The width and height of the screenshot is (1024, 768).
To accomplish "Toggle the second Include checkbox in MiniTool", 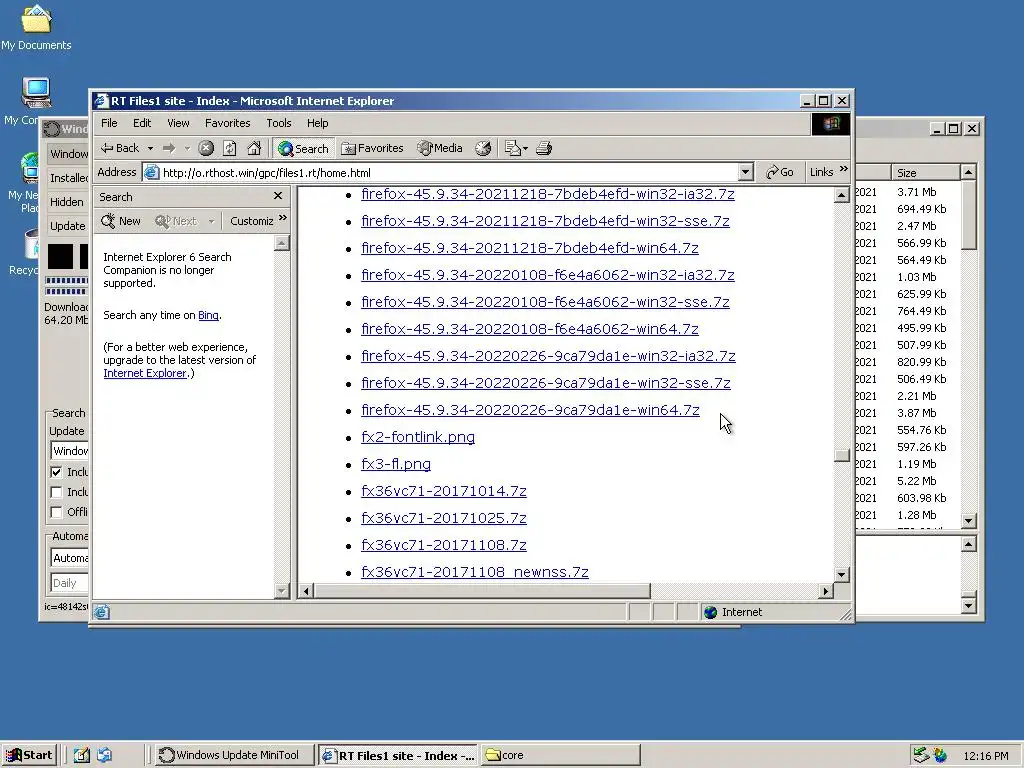I will [x=56, y=492].
